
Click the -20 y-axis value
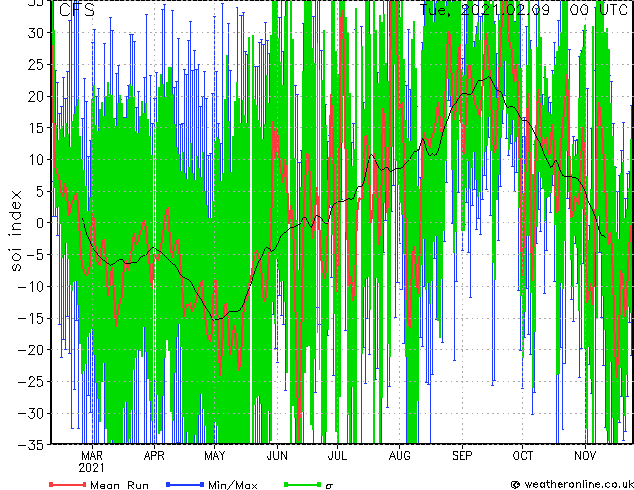point(31,350)
